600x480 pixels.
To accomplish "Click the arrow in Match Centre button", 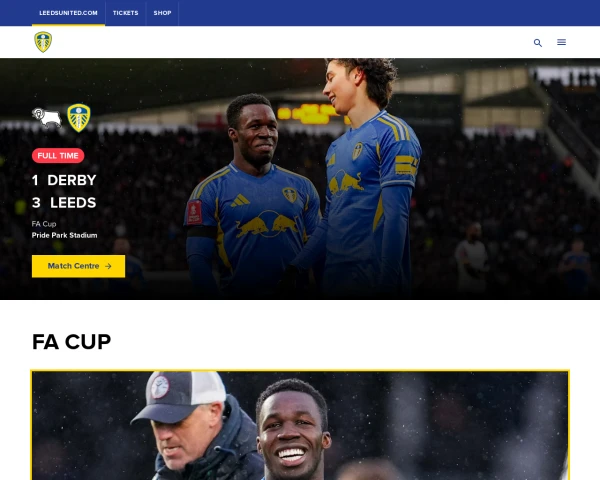I will pyautogui.click(x=108, y=266).
